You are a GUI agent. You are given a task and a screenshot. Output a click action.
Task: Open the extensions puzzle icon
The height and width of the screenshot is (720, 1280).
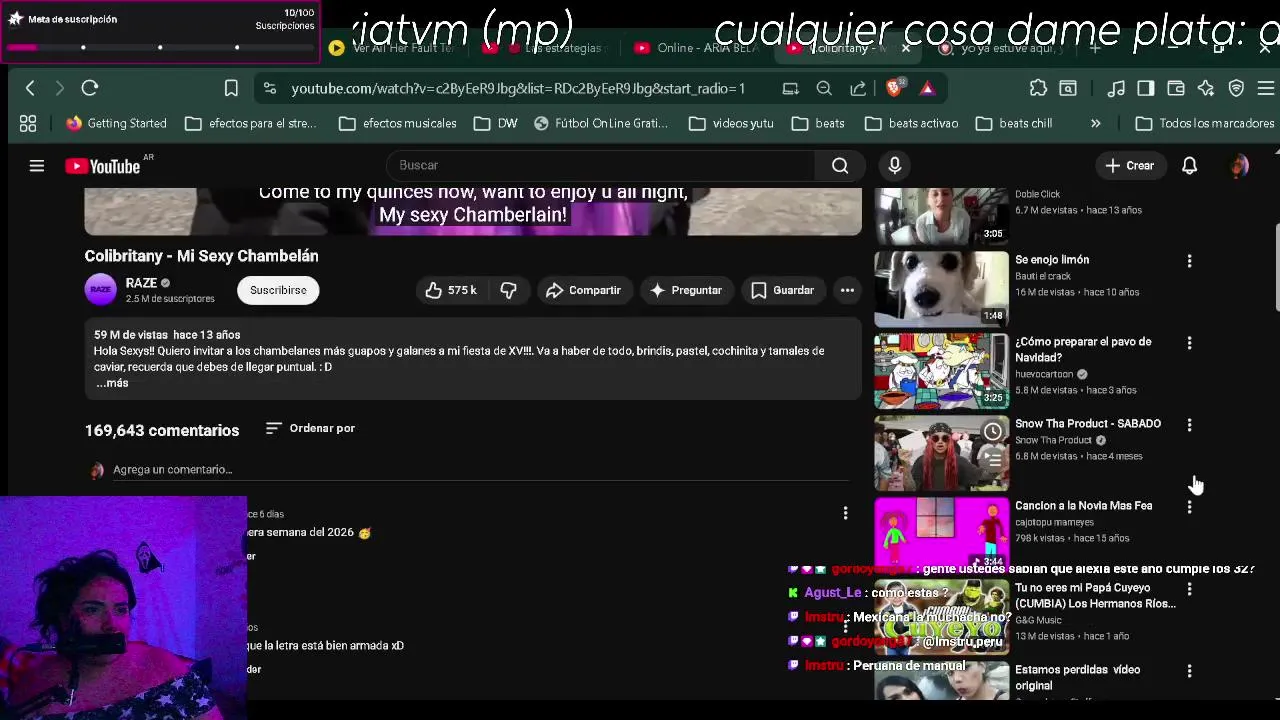click(x=1038, y=88)
